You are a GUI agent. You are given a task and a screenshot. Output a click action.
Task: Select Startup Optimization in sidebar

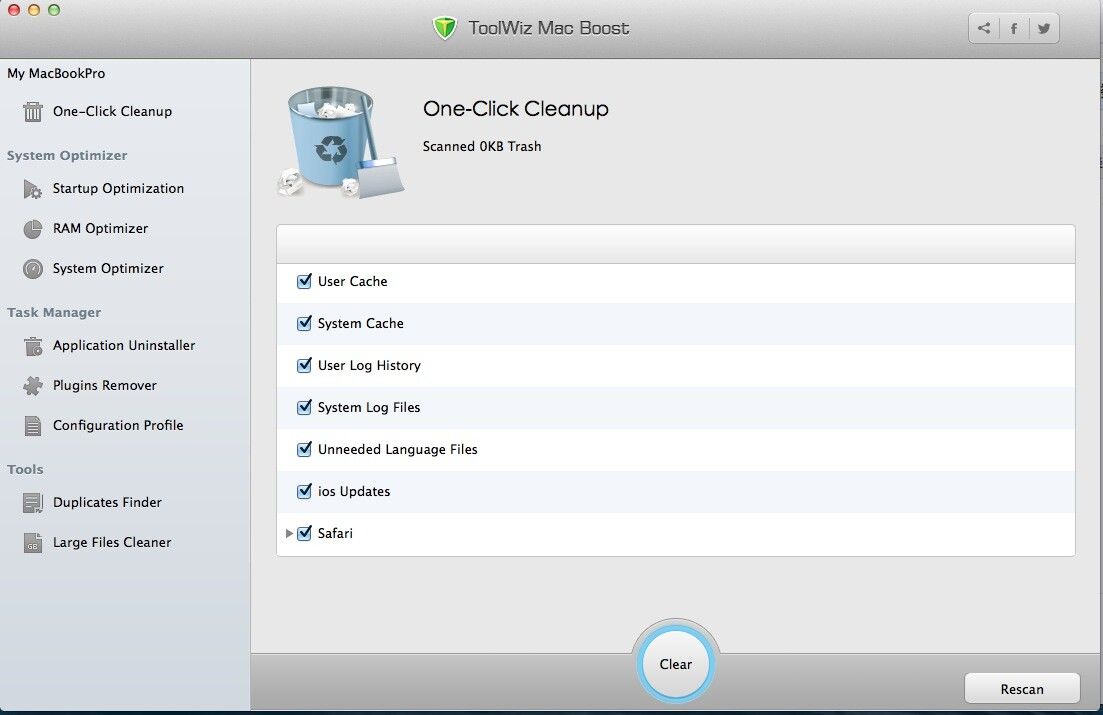[118, 189]
